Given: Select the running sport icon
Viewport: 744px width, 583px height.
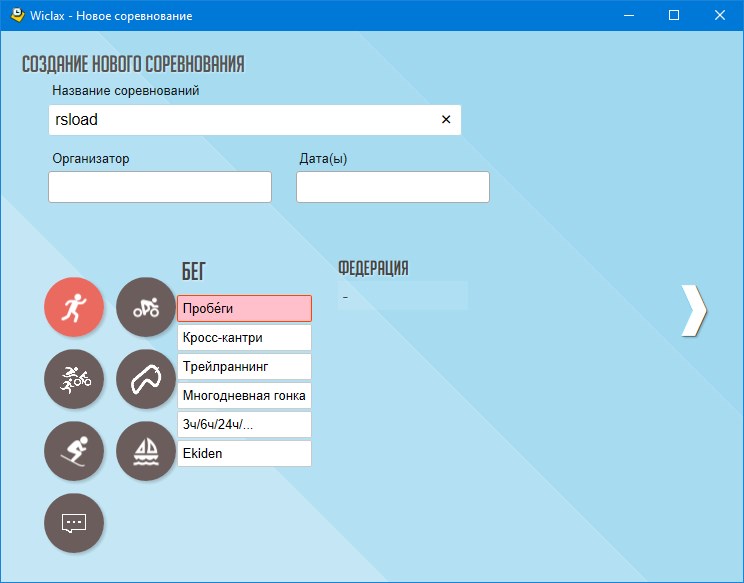Looking at the screenshot, I should coord(74,307).
